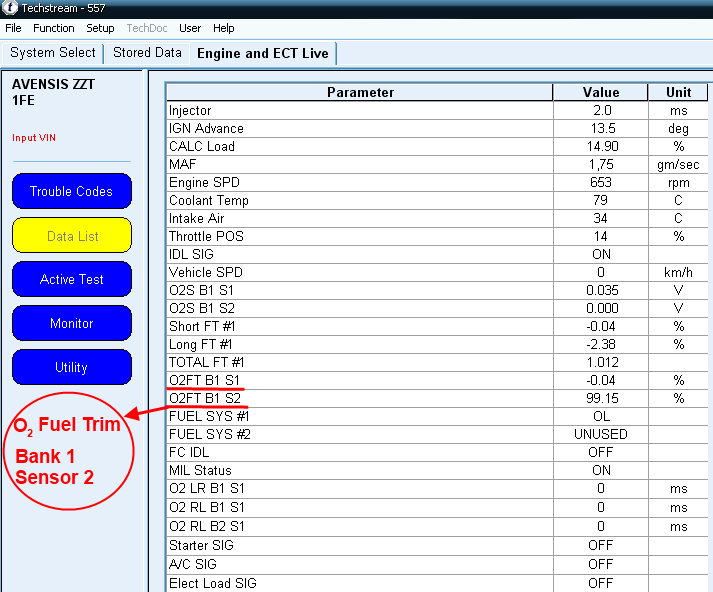Viewport: 713px width, 592px height.
Task: Select the Short FT #1 parameter
Action: coord(437,326)
